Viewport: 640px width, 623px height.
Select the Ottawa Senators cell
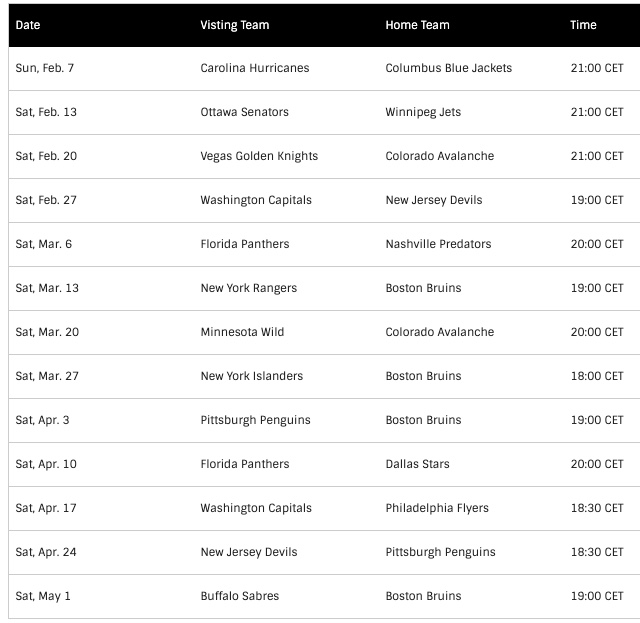[244, 112]
